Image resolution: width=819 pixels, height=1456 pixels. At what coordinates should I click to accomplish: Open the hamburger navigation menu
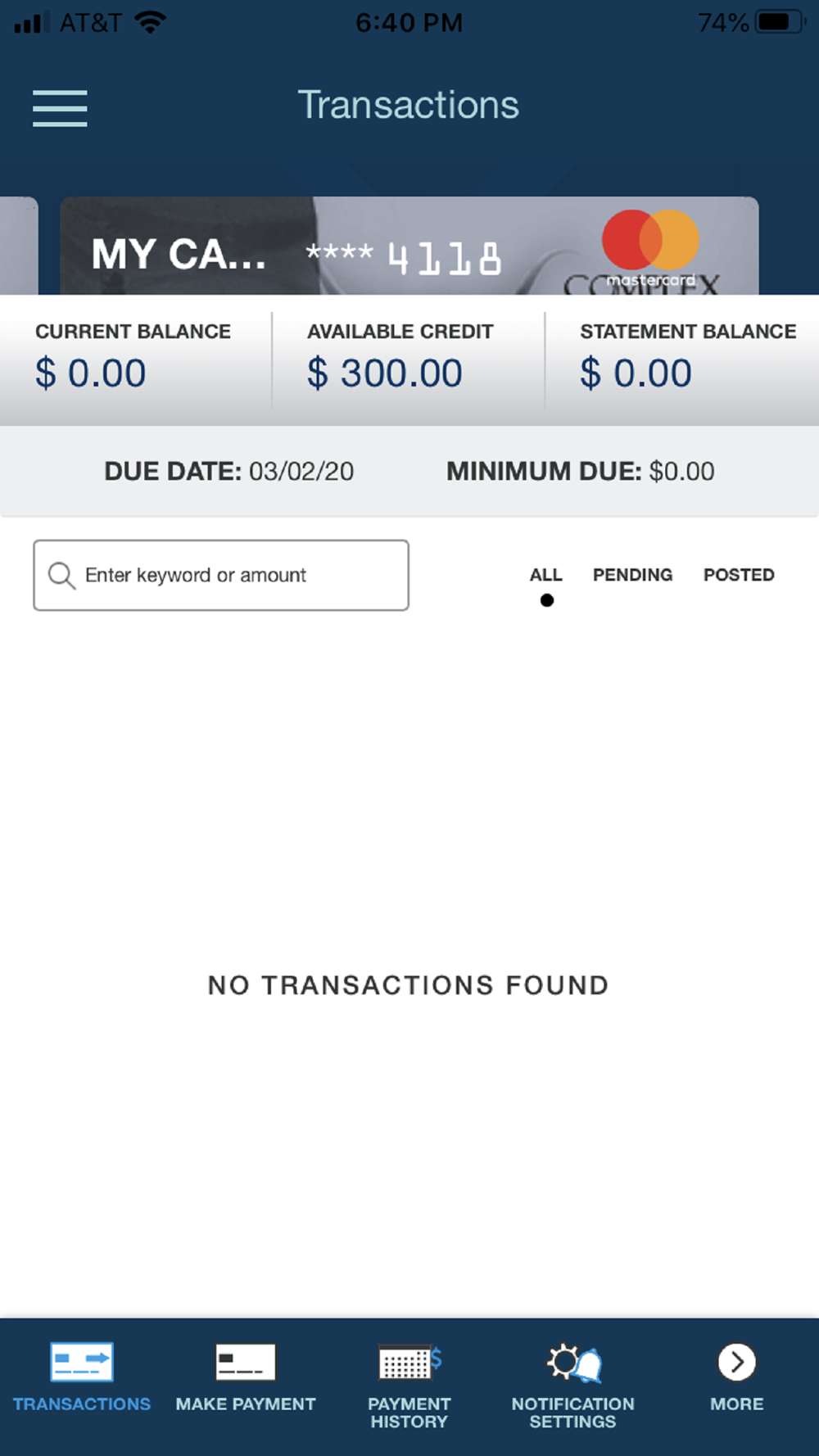[x=60, y=108]
